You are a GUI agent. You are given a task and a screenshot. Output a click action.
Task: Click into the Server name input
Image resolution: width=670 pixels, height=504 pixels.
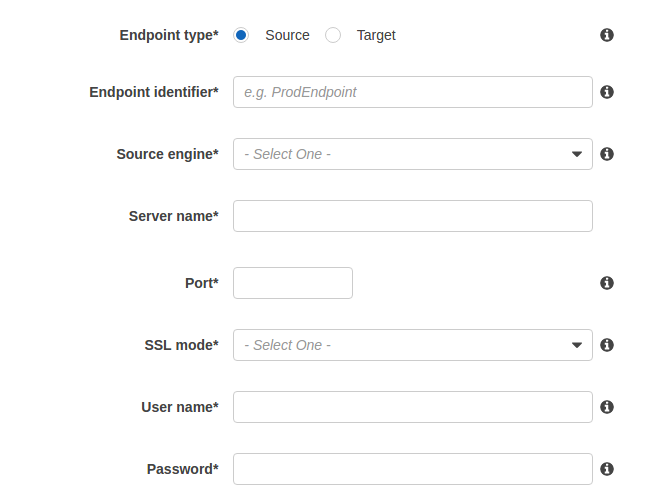[x=412, y=216]
